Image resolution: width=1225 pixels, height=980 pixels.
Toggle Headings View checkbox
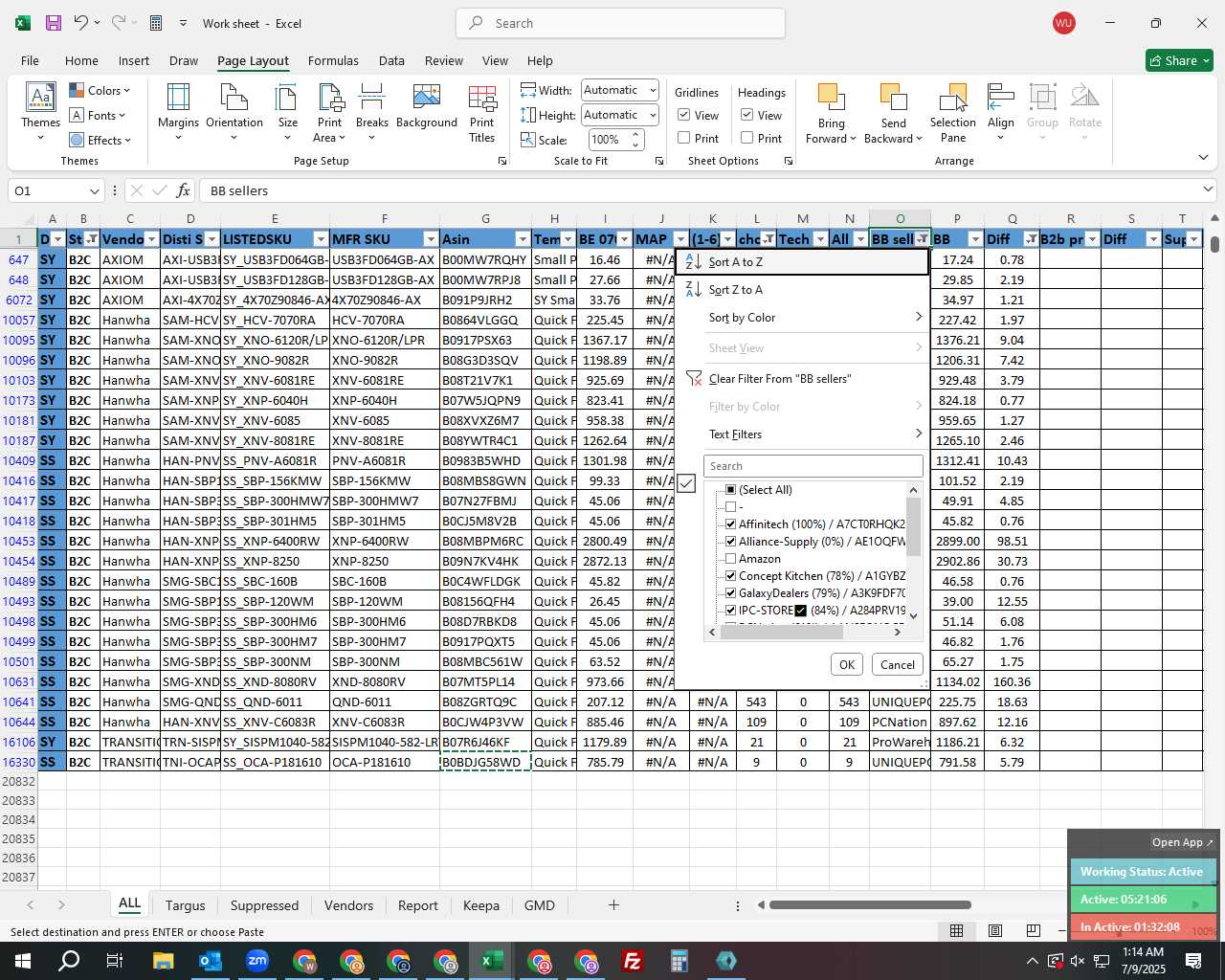point(747,115)
